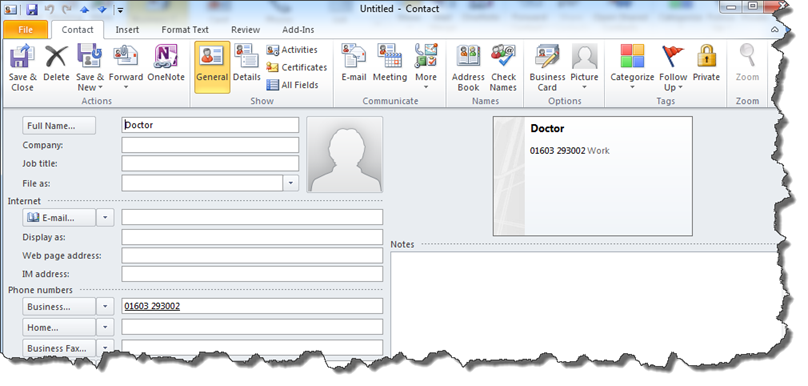Click inside the Notes text area
Image resolution: width=808 pixels, height=386 pixels.
coord(585,304)
